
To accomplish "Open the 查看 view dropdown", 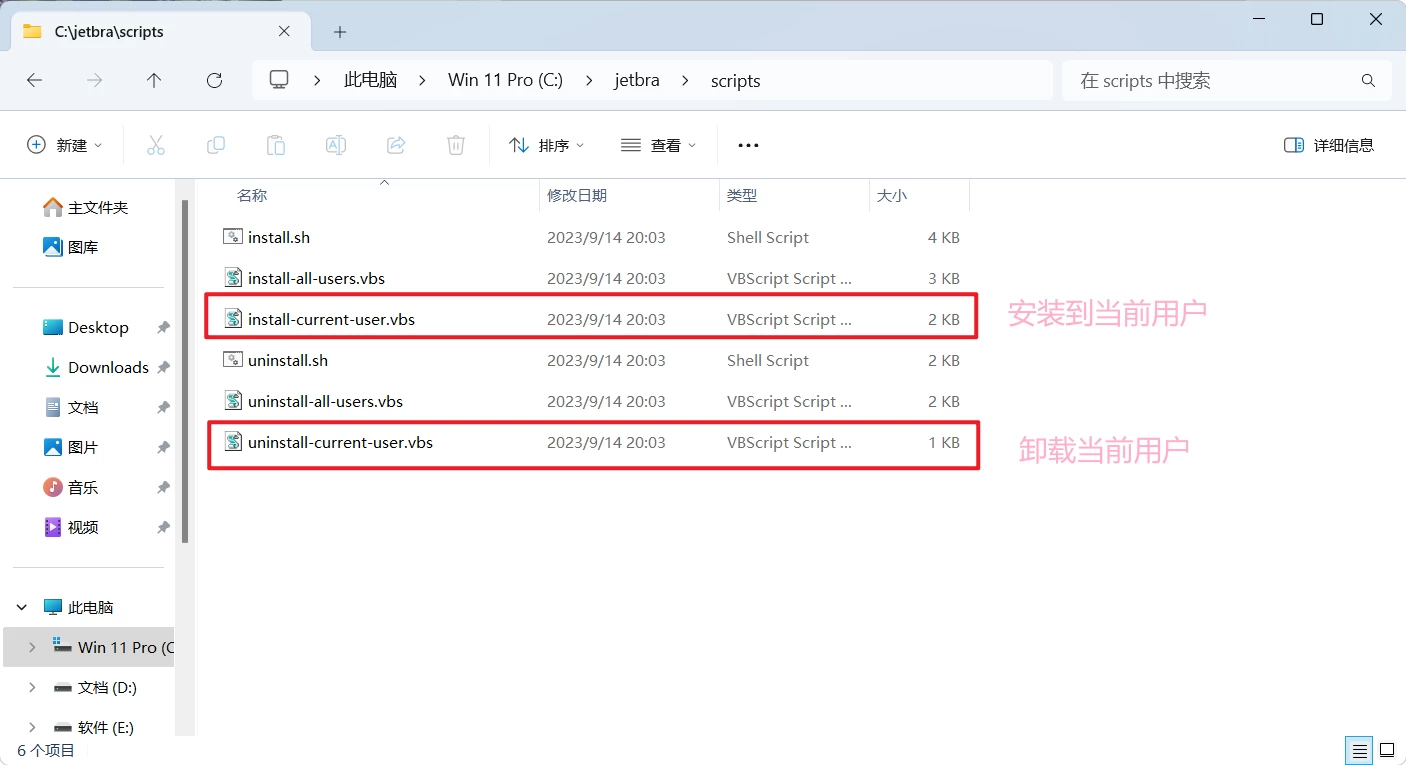I will [x=658, y=145].
